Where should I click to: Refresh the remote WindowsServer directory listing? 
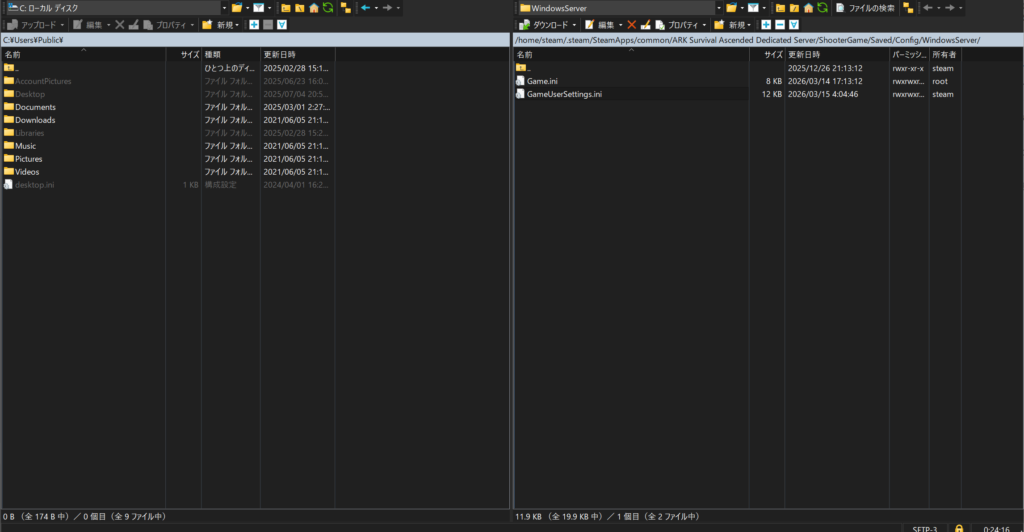822,8
